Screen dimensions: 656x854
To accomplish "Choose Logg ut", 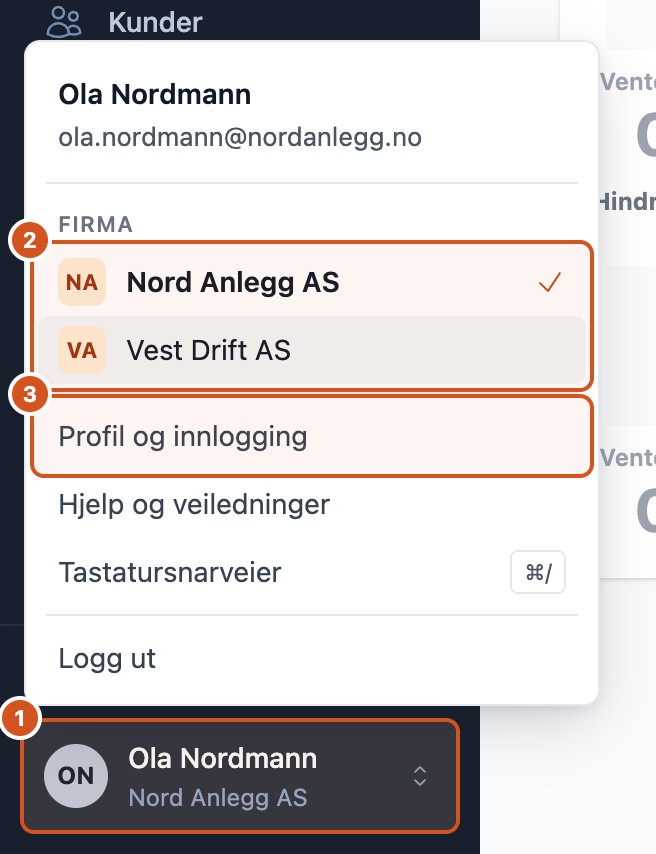I will (x=312, y=658).
